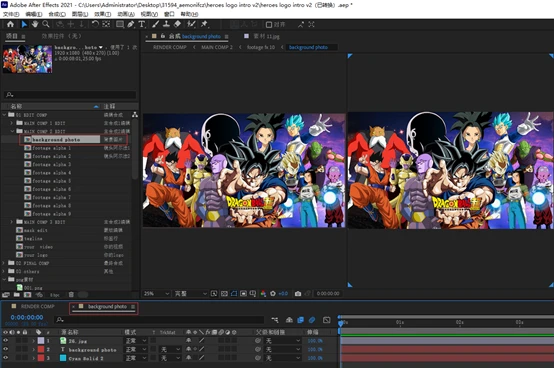Click RENDER COMP in the viewer breadcrumb
Screen dimensions: 555x369
tap(170, 47)
